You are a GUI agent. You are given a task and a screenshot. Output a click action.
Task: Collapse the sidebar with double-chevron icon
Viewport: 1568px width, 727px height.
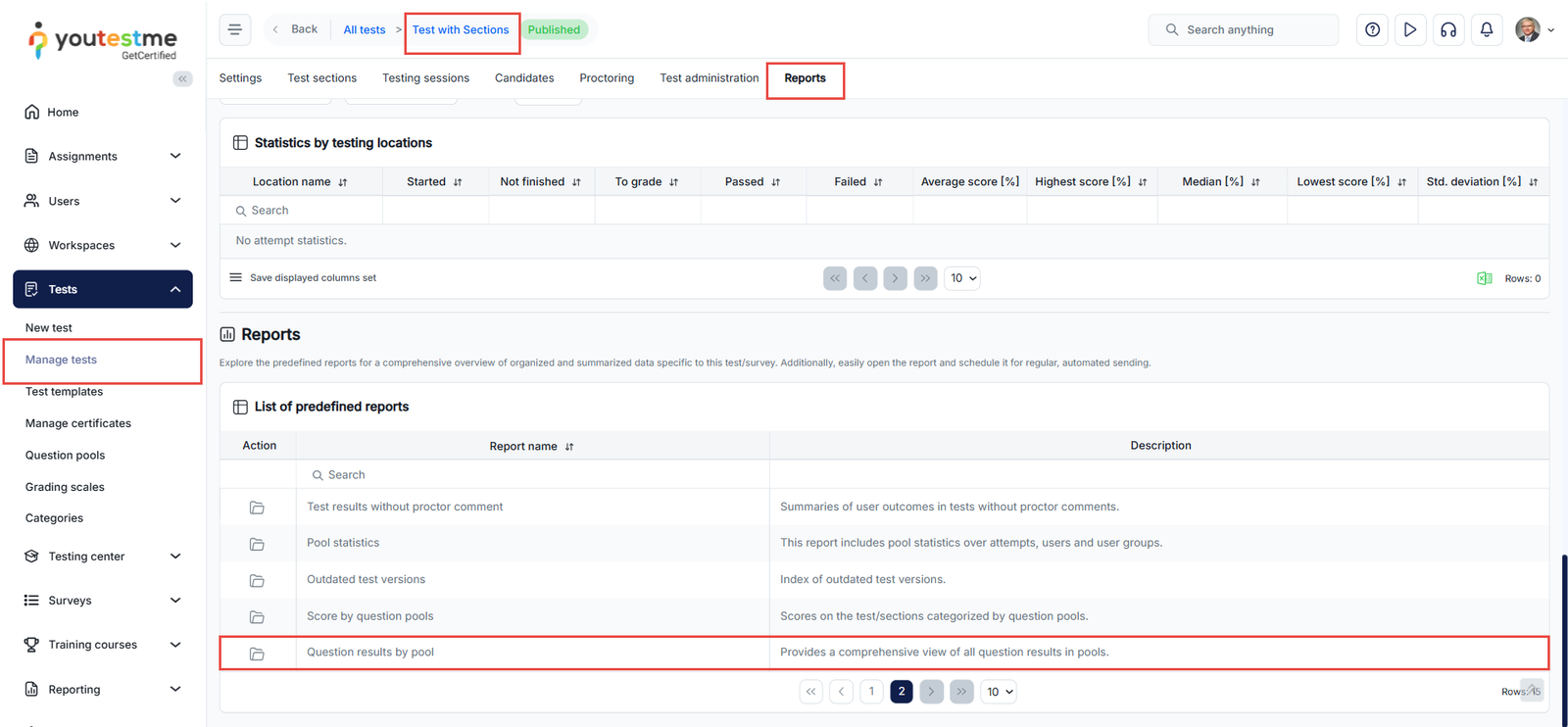coord(182,78)
